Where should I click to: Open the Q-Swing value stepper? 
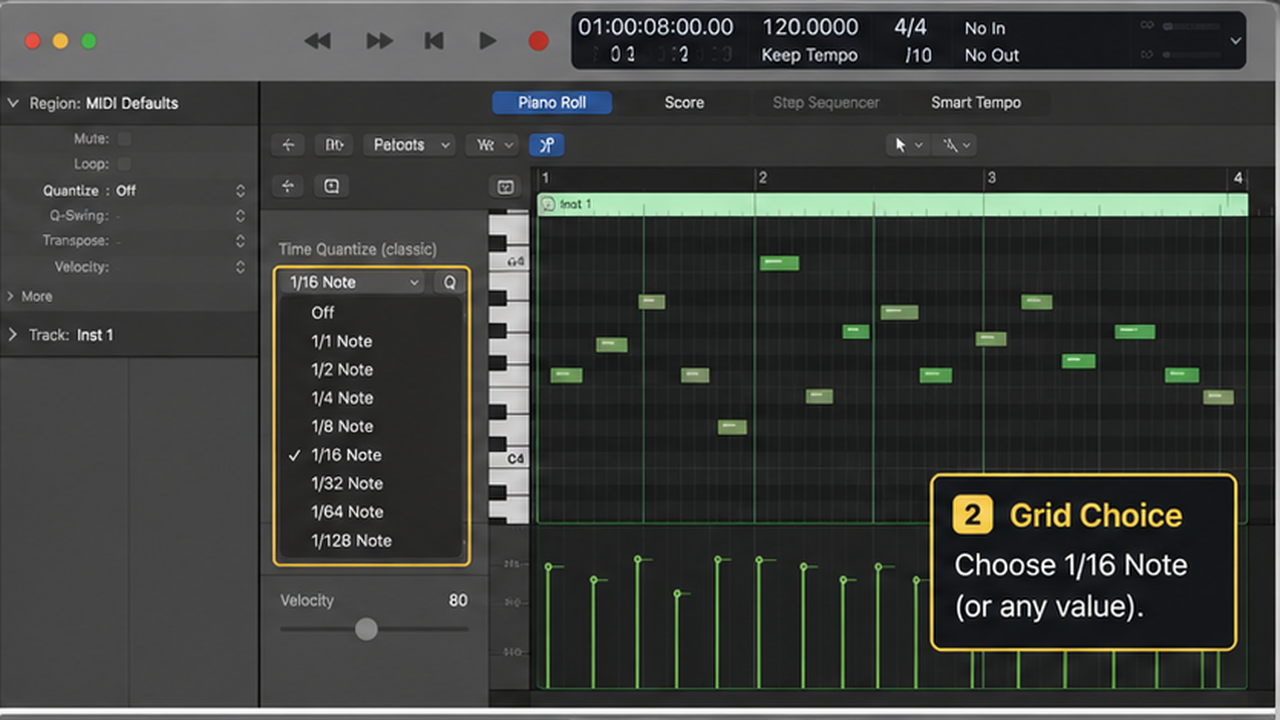tap(240, 216)
